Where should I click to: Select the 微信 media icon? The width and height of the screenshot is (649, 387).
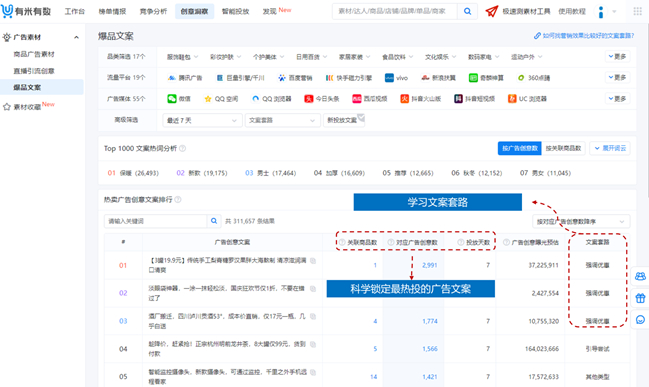pyautogui.click(x=172, y=99)
